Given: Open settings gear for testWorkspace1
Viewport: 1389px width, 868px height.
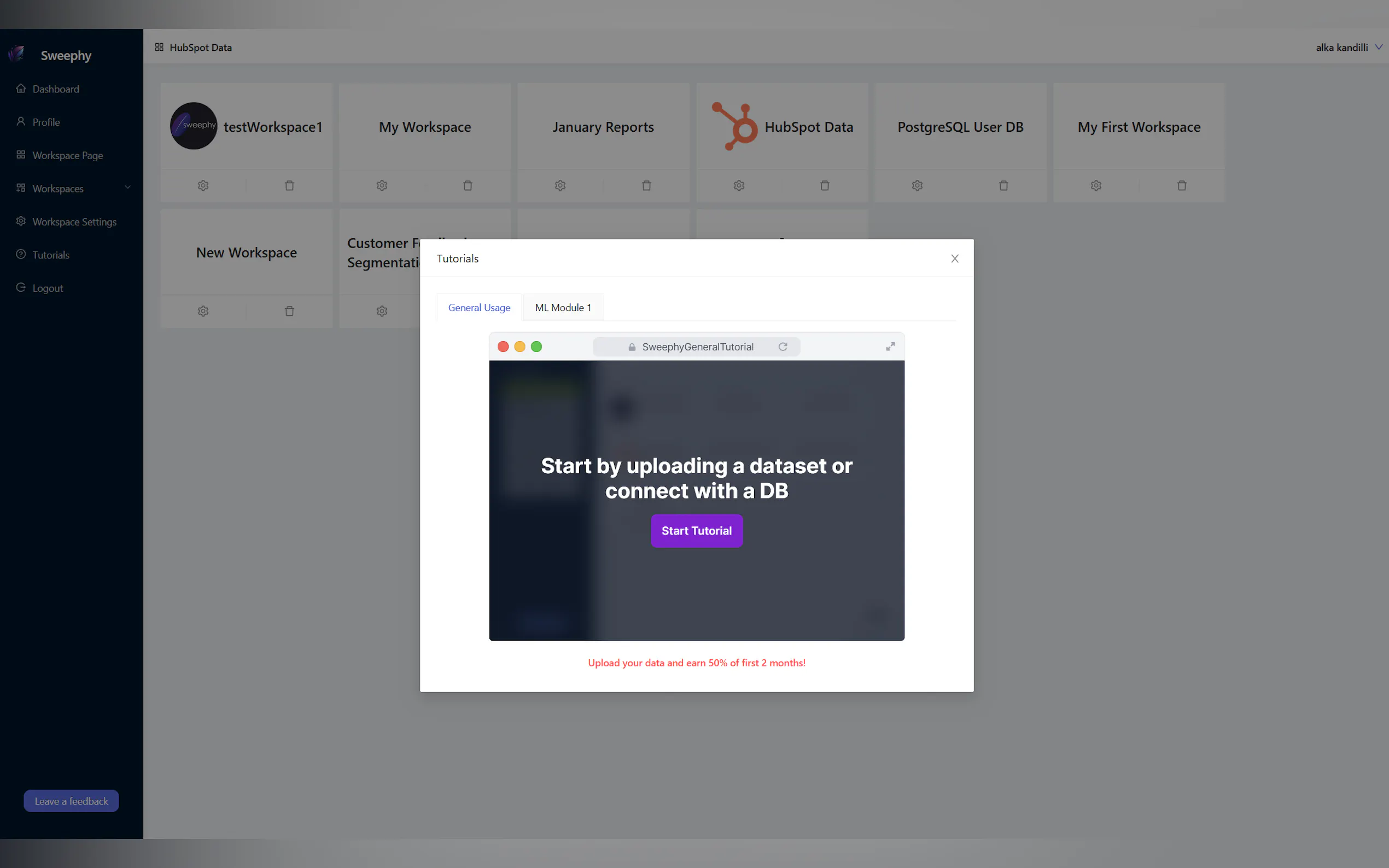Looking at the screenshot, I should pos(203,185).
